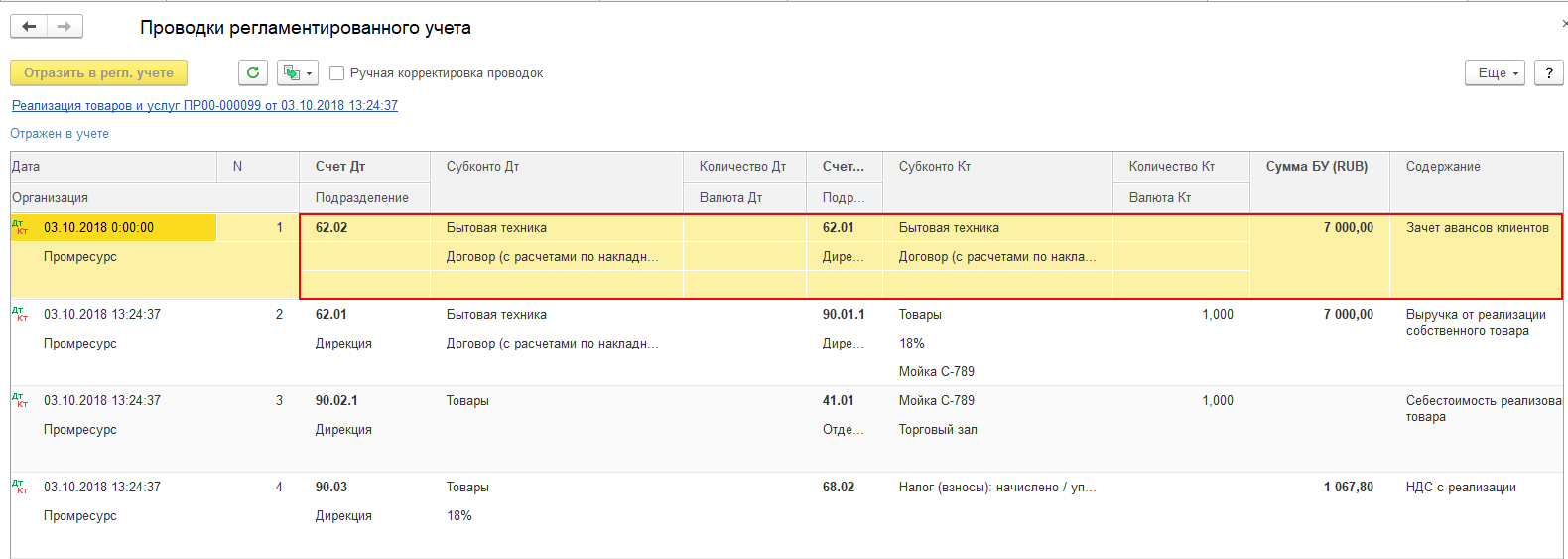The image size is (1568, 559).
Task: Select the 62.02 debit account cell
Action: coord(331,228)
